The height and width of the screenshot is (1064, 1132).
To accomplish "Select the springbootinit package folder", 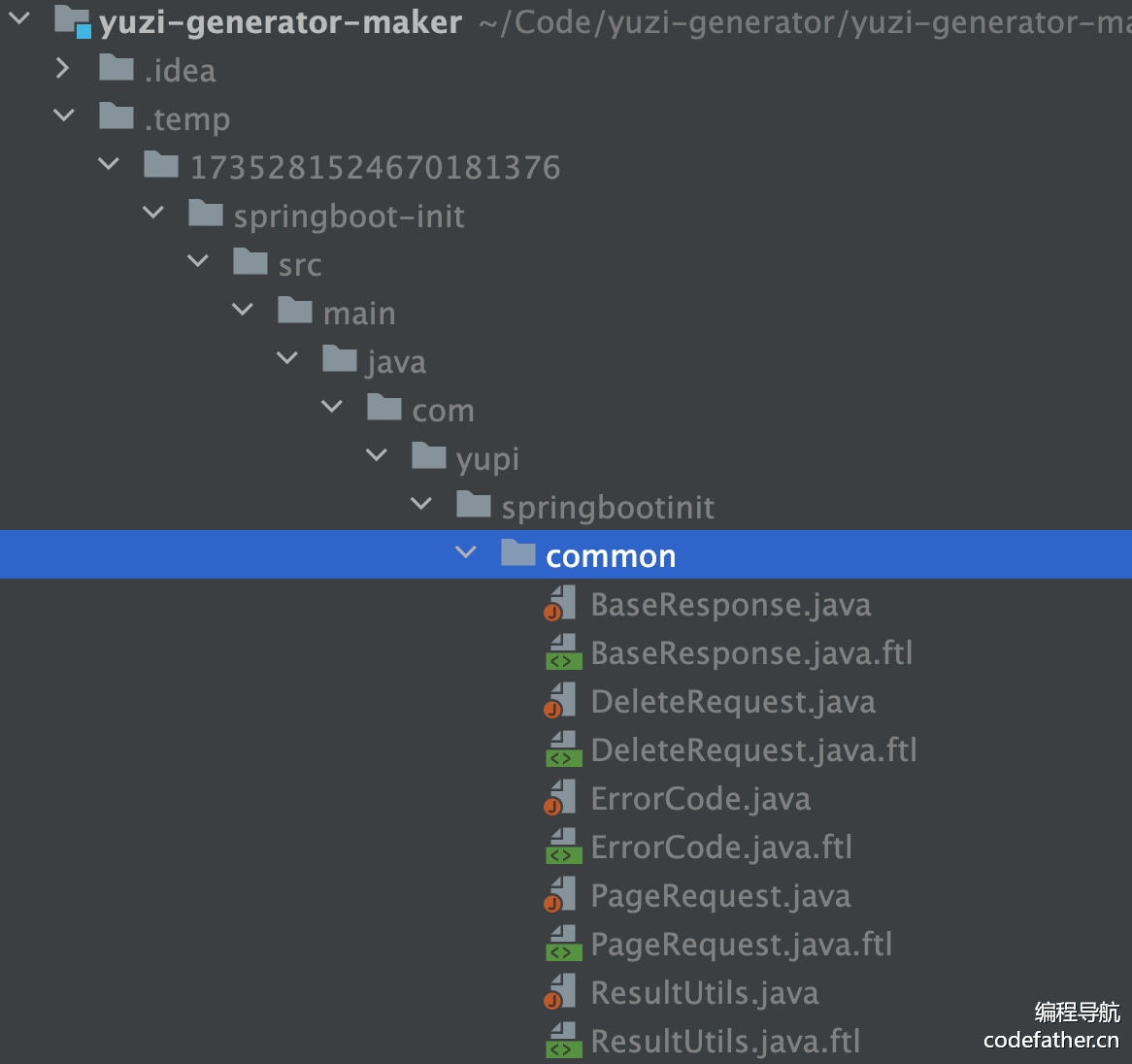I will [x=607, y=508].
